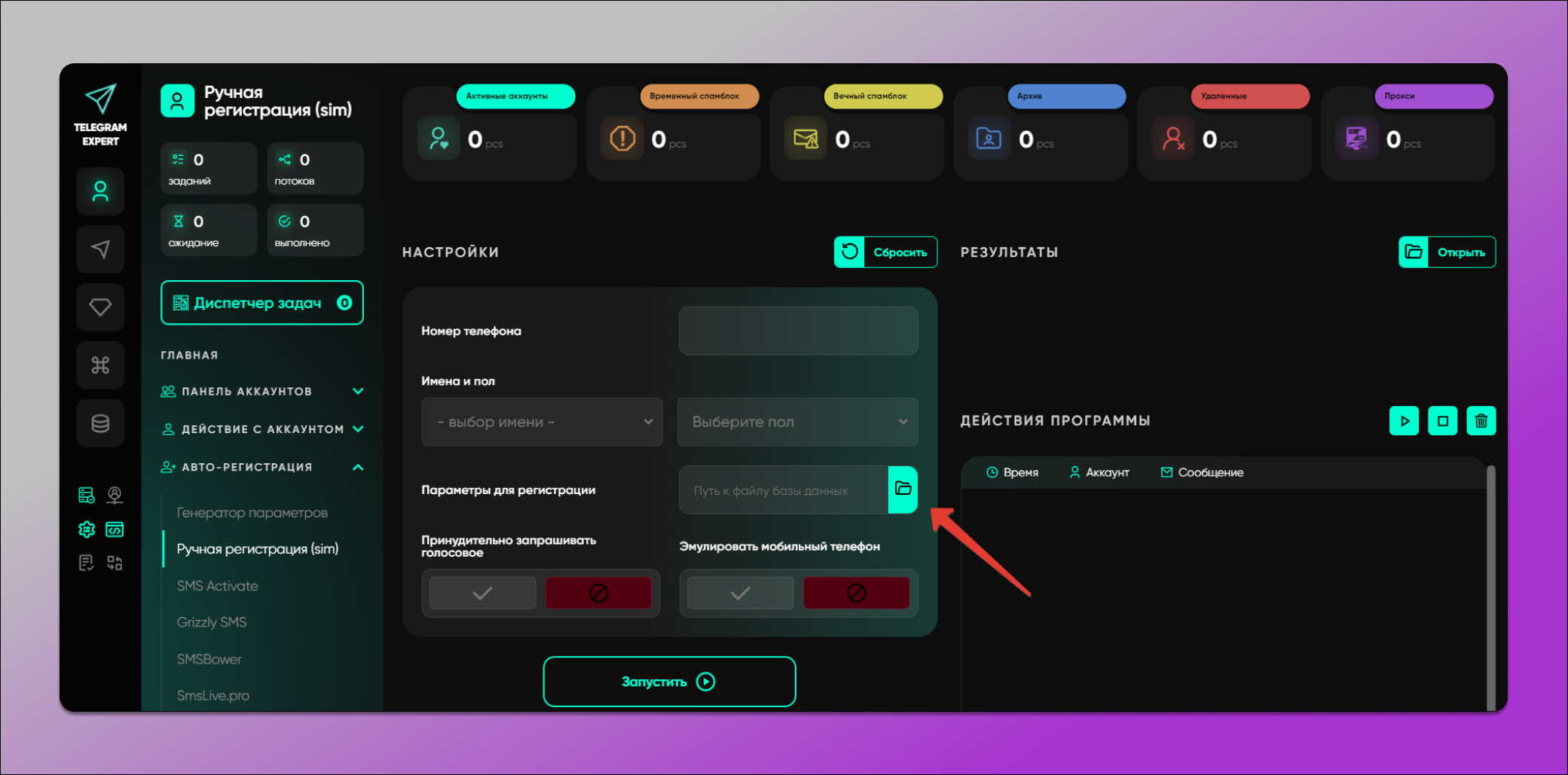Open Генератор параметров menu item
The width and height of the screenshot is (1568, 775).
[252, 513]
